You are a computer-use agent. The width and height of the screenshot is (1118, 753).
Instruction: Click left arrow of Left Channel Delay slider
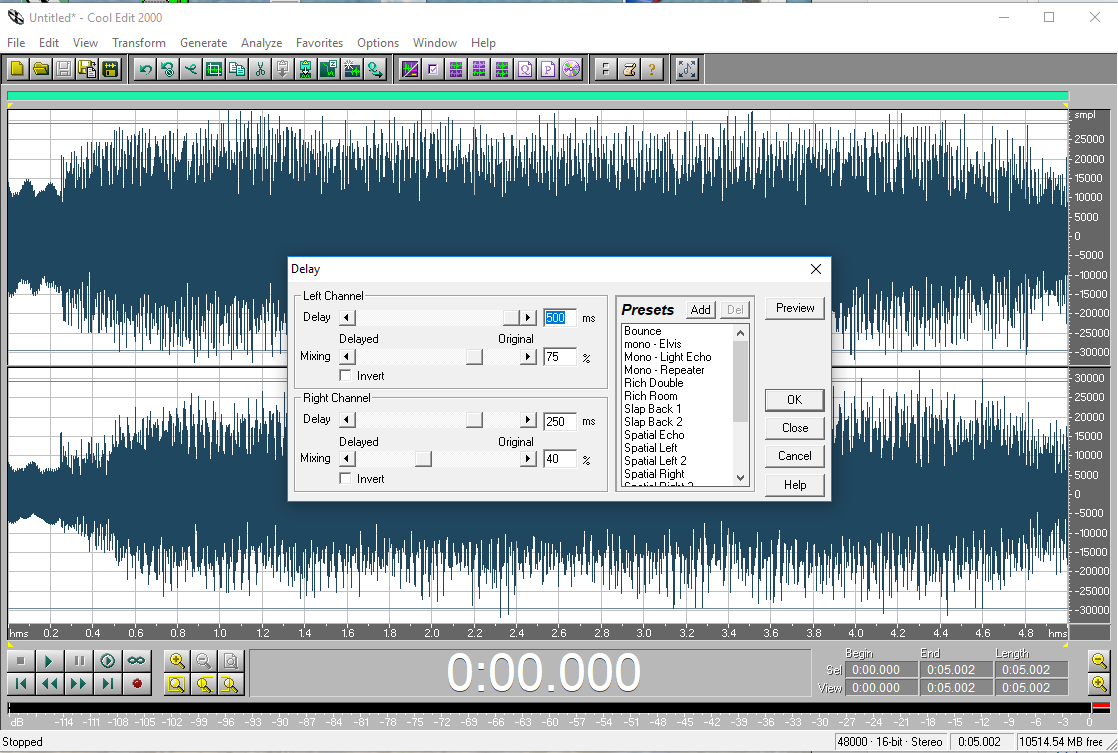(x=347, y=317)
